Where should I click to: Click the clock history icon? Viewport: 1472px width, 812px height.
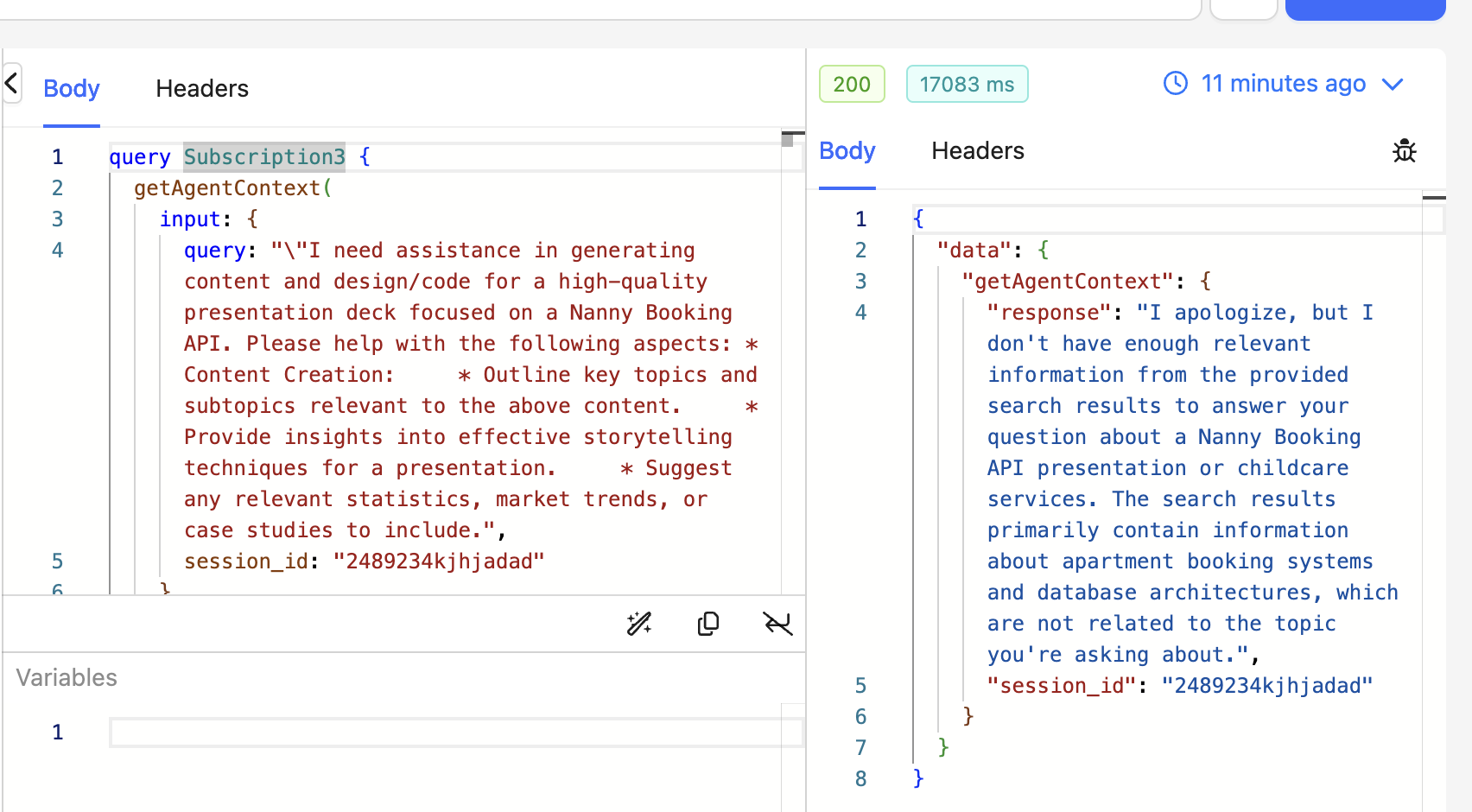(1176, 83)
